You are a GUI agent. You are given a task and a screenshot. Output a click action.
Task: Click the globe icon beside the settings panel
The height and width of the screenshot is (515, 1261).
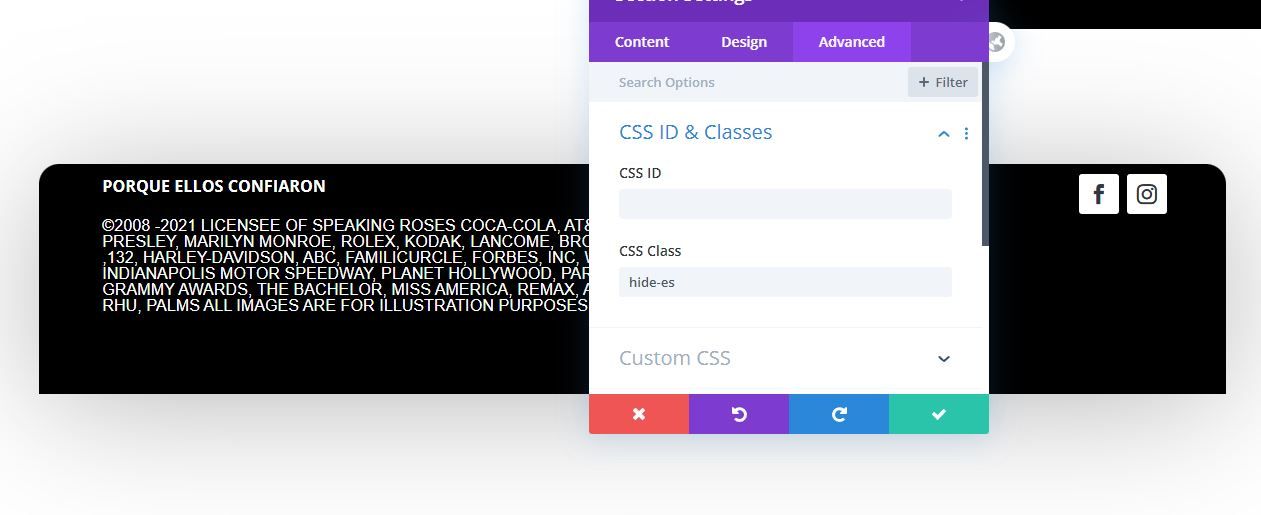click(996, 42)
